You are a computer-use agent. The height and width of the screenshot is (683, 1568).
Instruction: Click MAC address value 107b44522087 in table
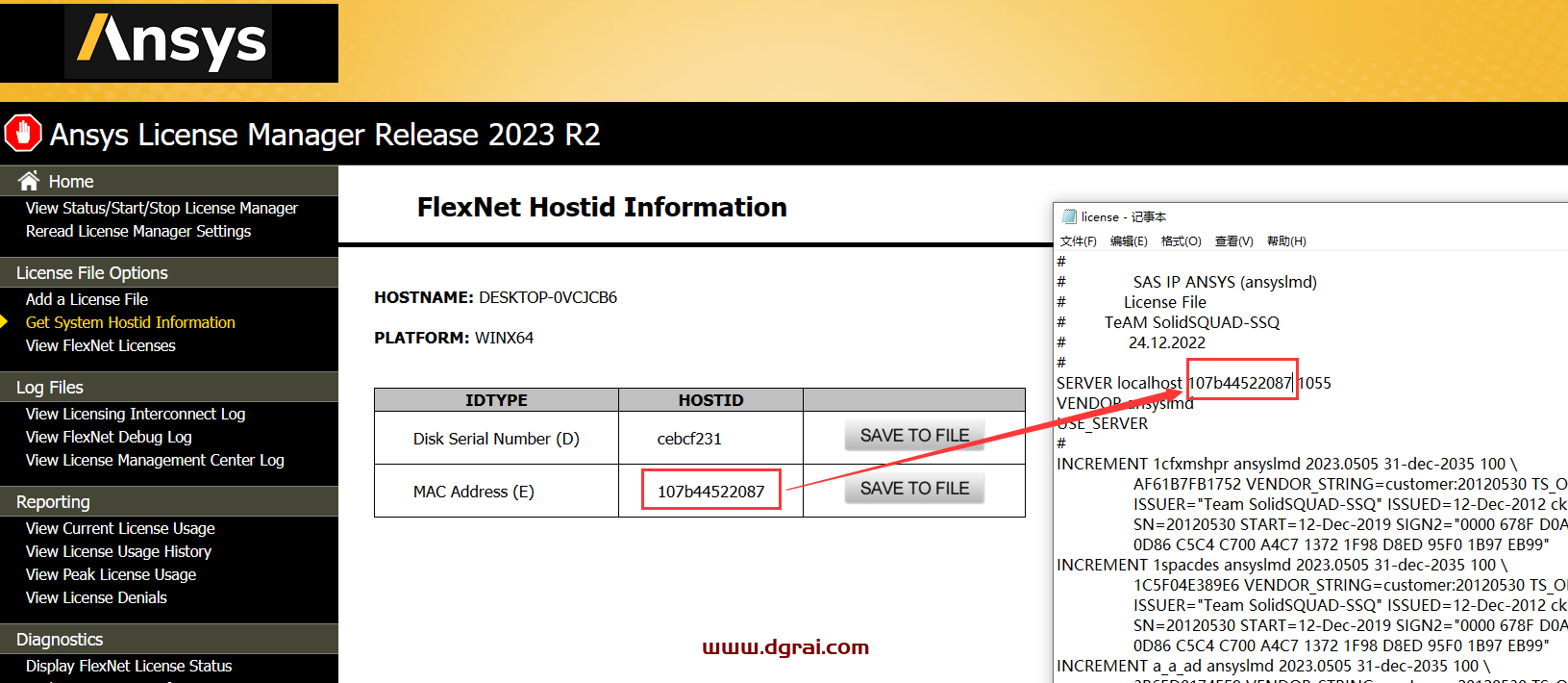coord(711,492)
